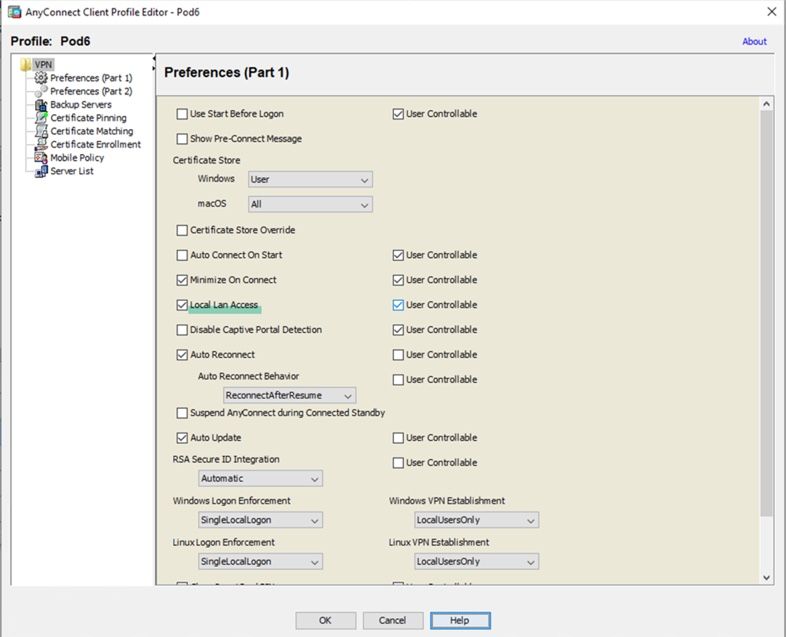Viewport: 786px width, 637px height.
Task: Open Linux Logon Enforcement dropdown
Action: [x=260, y=562]
